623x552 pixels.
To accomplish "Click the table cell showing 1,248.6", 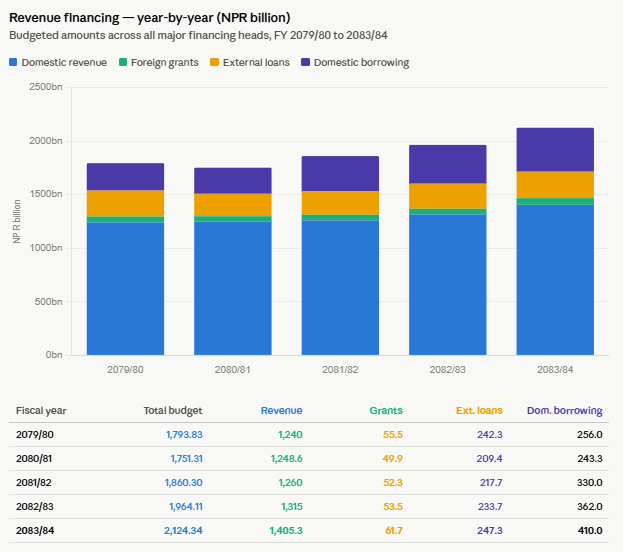I will click(x=286, y=459).
